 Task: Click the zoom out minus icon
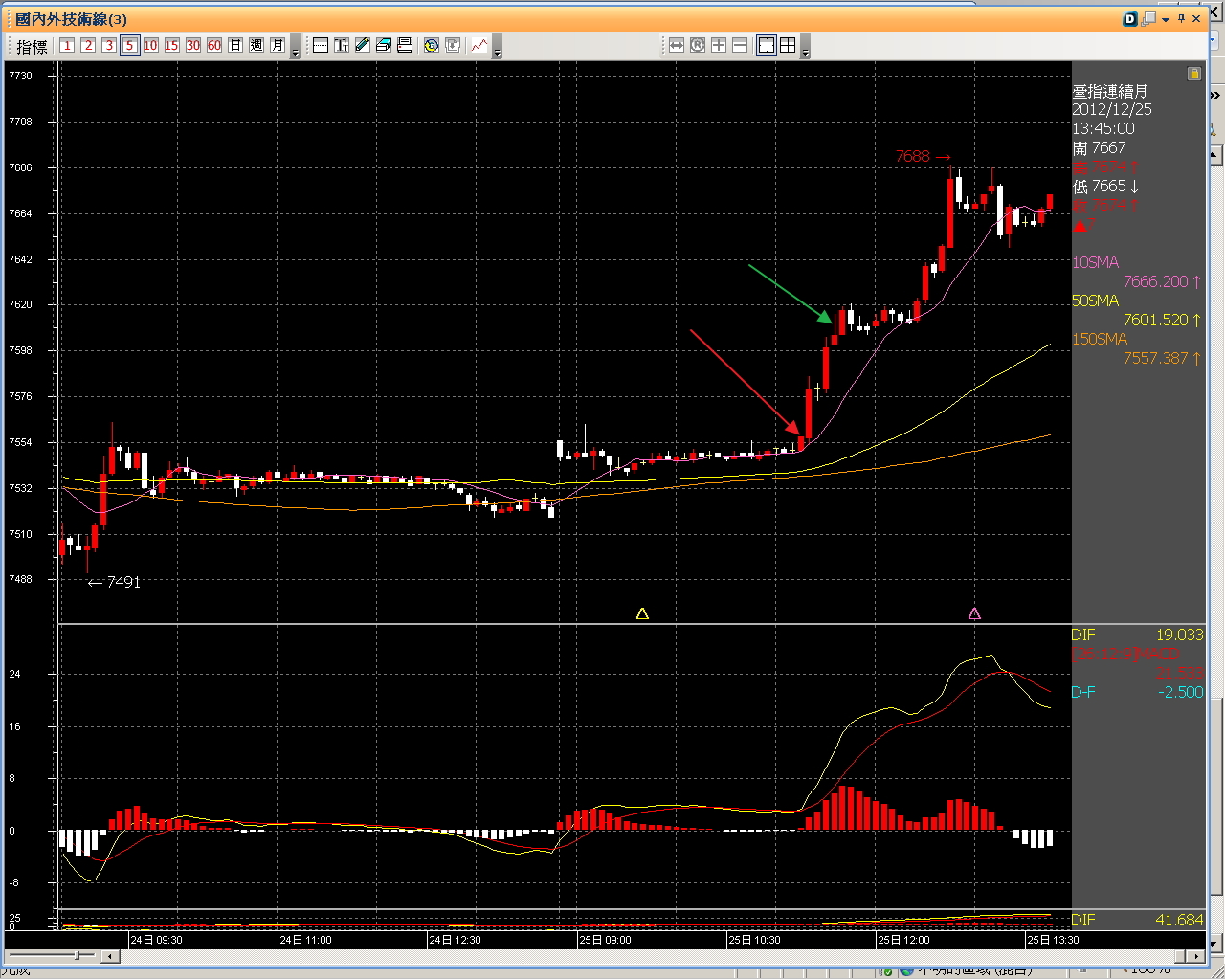pos(740,45)
